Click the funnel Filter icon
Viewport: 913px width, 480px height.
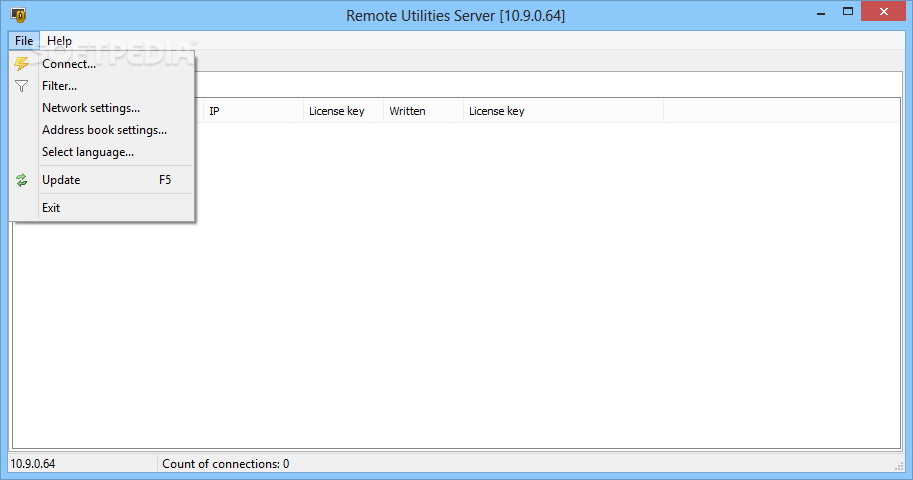tap(22, 86)
